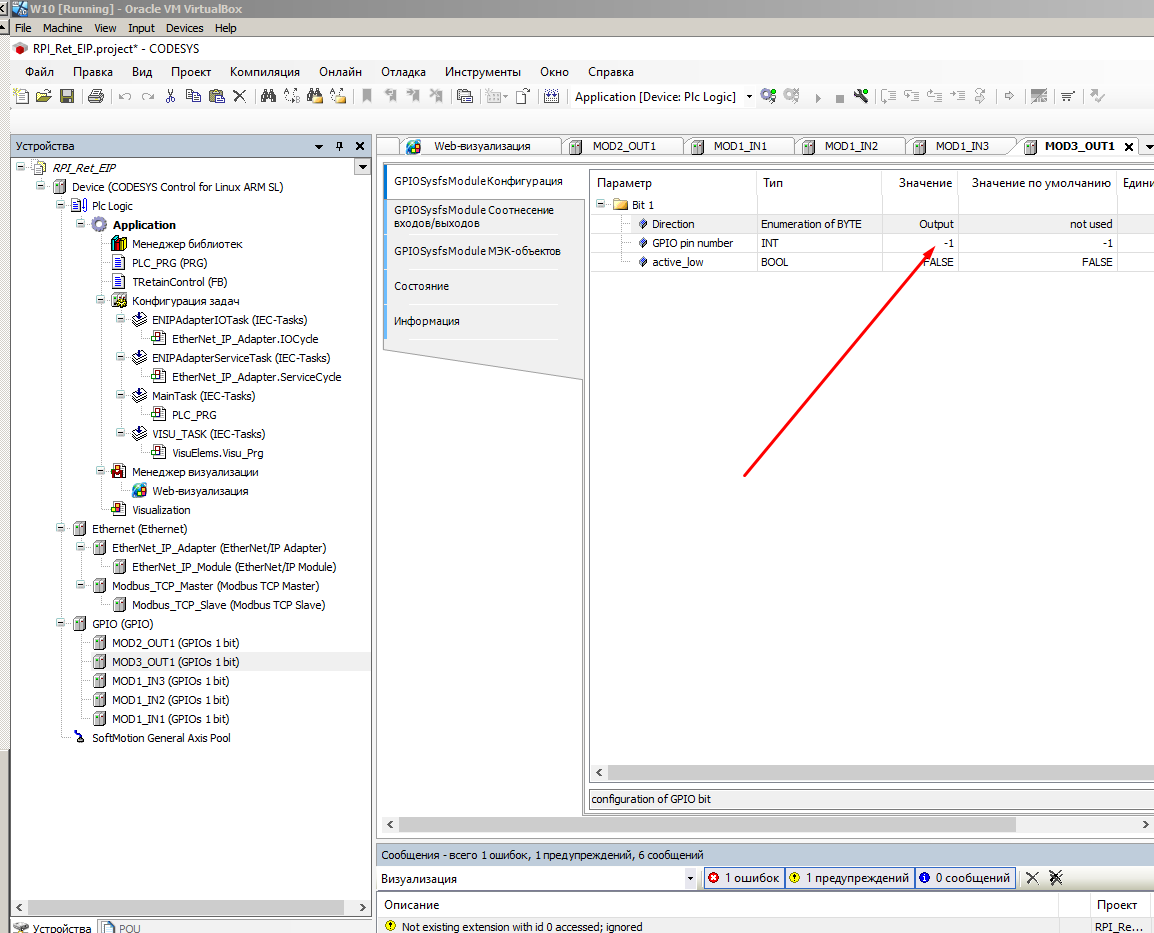Open Find with the binoculars icon
Viewport: 1154px width, 933px height.
click(268, 96)
